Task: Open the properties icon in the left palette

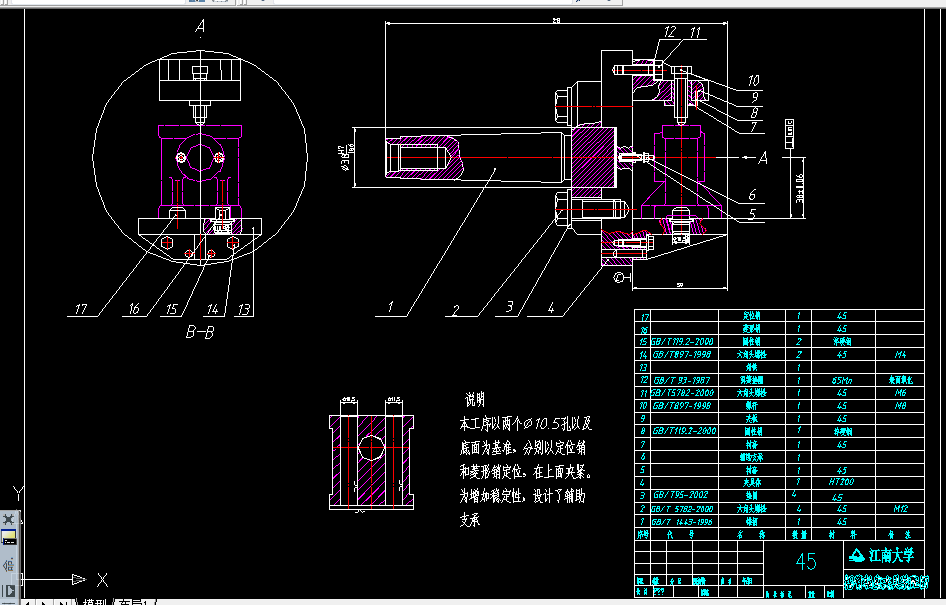Action: tap(8, 565)
